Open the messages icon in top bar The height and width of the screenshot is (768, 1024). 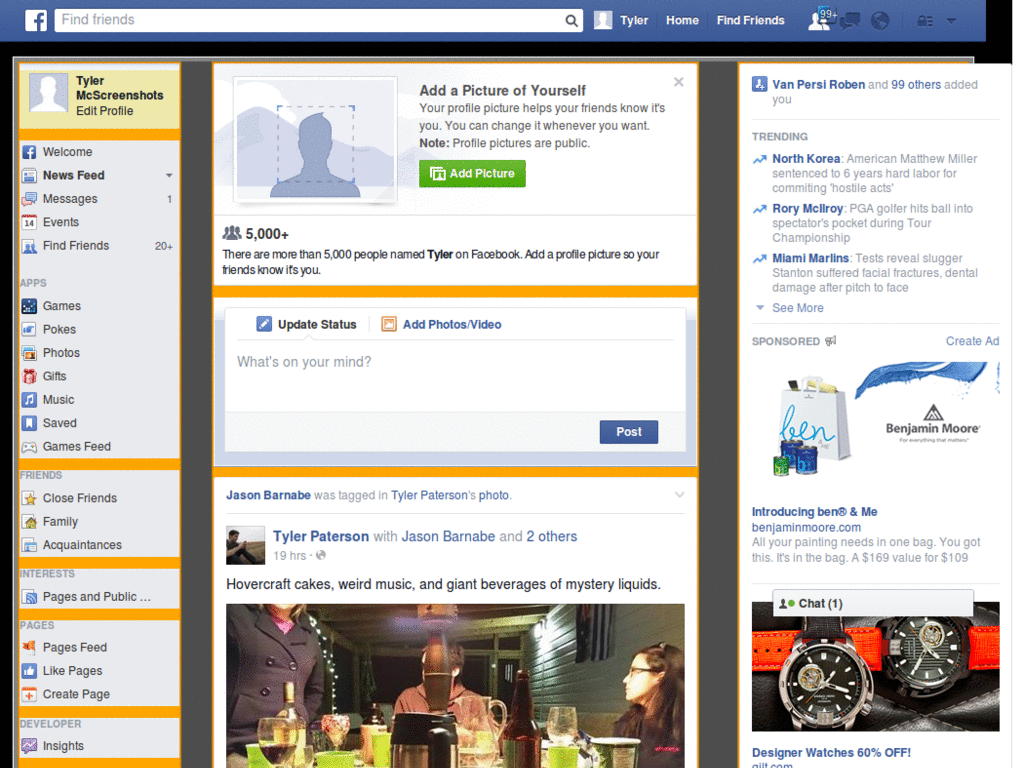[x=850, y=21]
